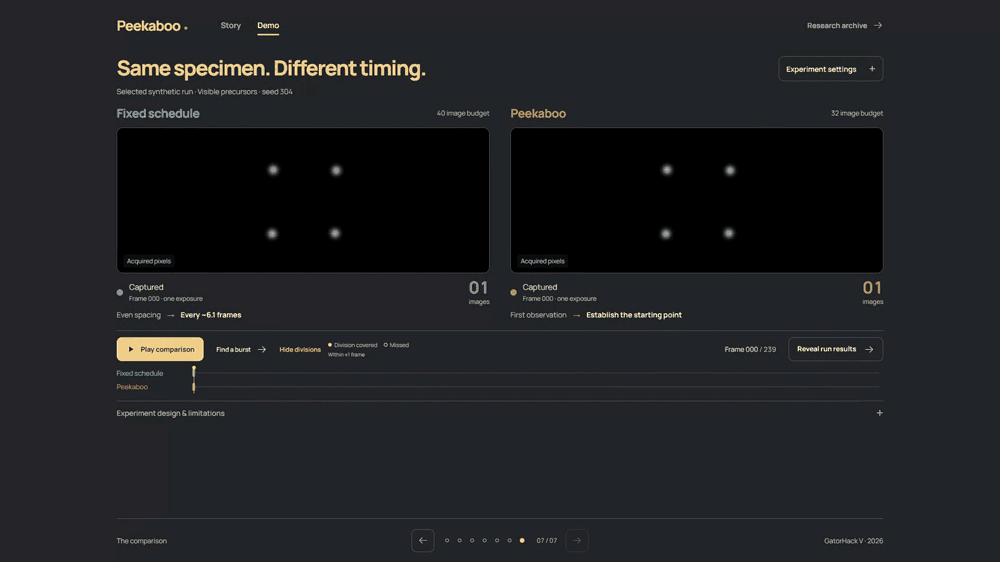Click the Fixed schedule timeline track
This screenshot has height=562, width=1000.
point(536,373)
